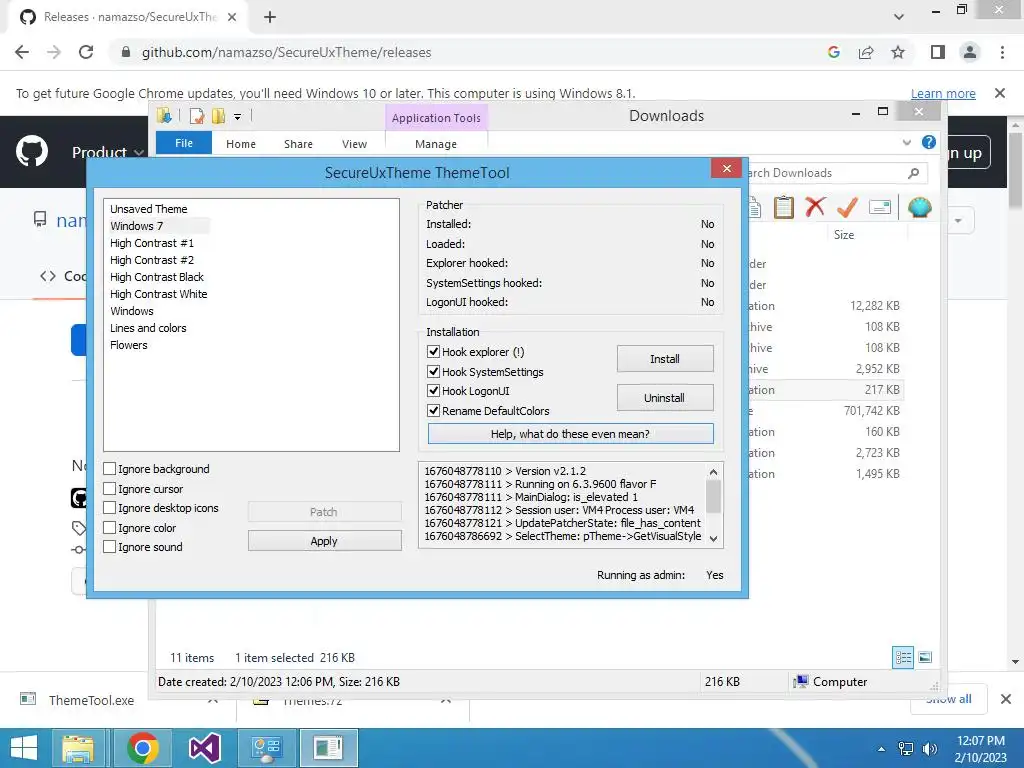Screen dimensions: 1024x768
Task: Open the View ribbon tab
Action: 355,144
